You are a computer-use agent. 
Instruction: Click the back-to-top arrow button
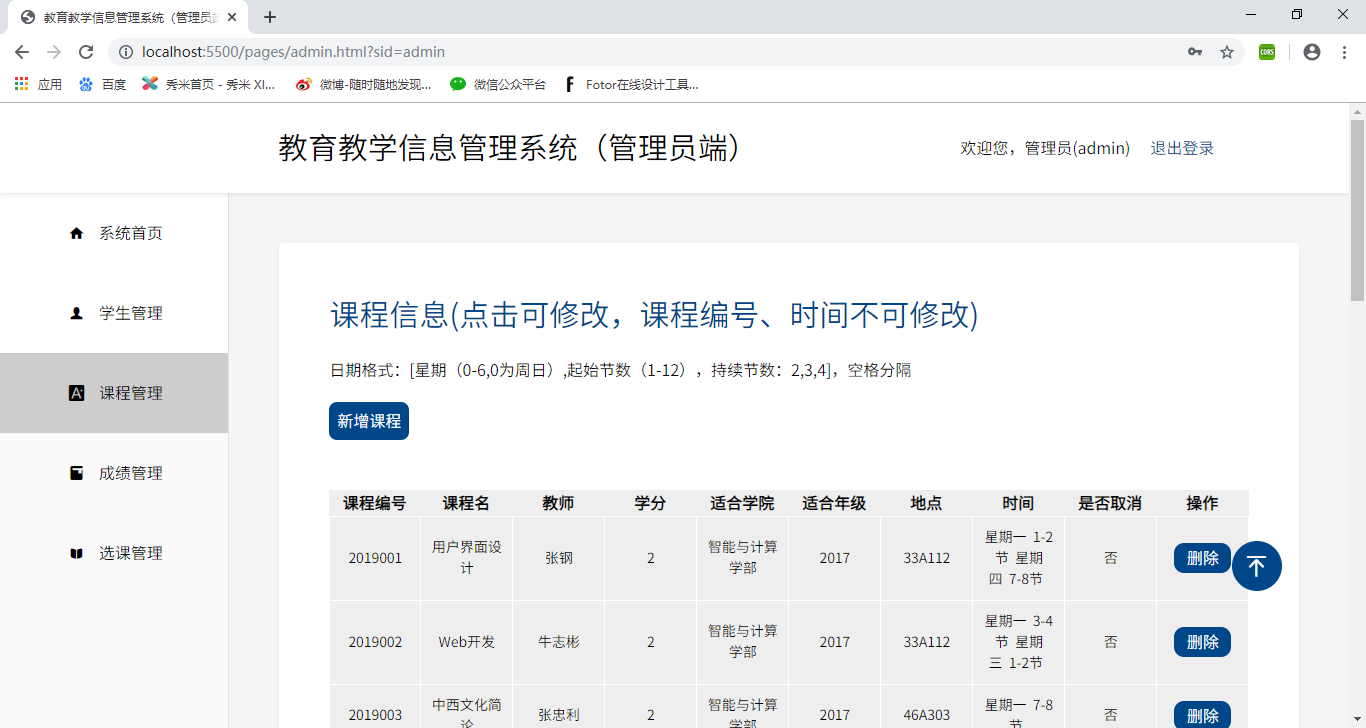click(1257, 566)
